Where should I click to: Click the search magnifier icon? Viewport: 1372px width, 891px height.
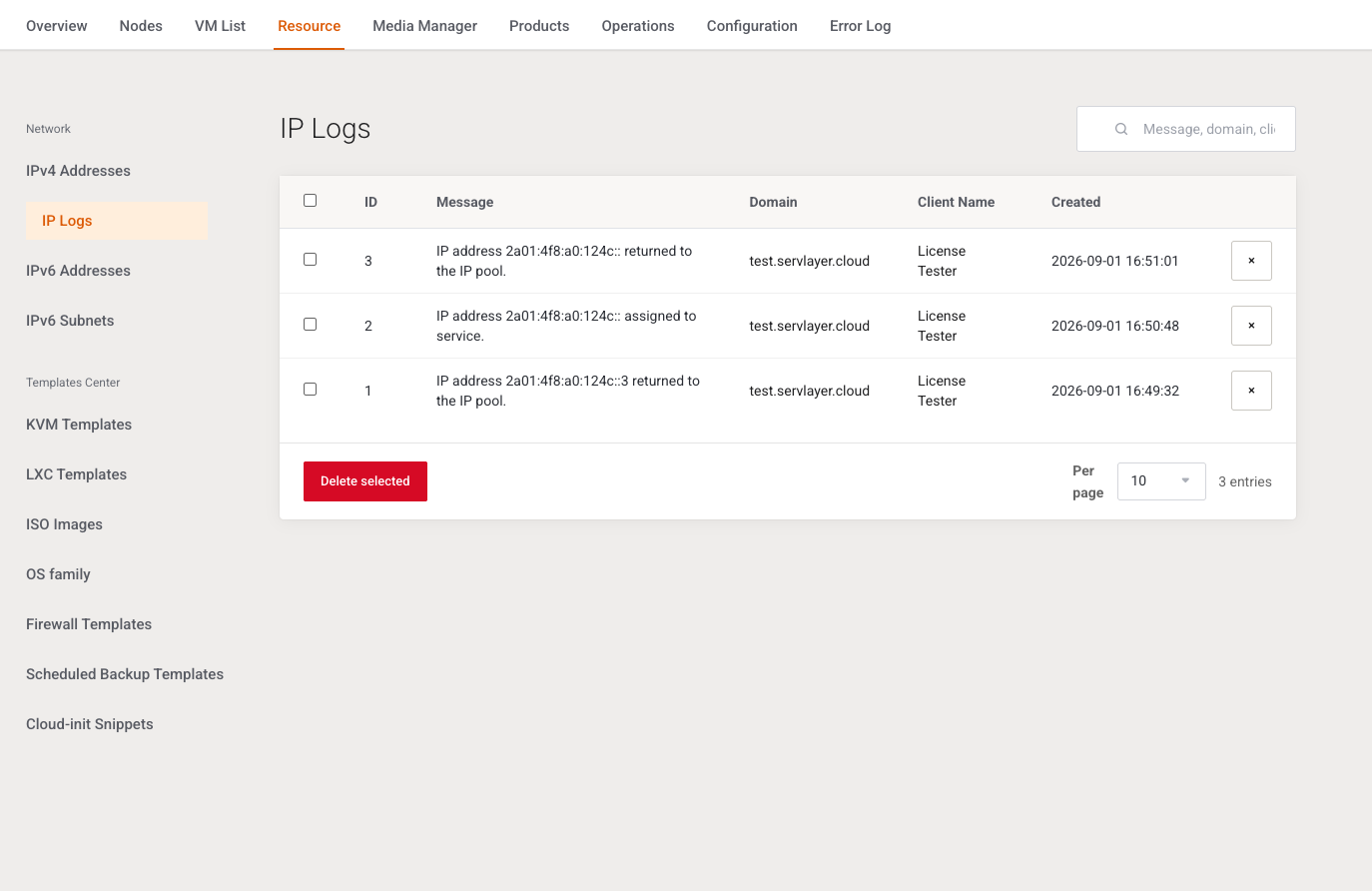[1121, 129]
